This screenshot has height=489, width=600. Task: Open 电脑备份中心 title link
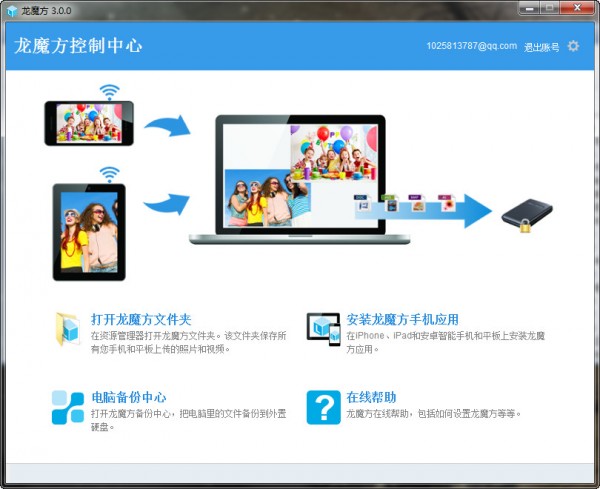(x=129, y=397)
